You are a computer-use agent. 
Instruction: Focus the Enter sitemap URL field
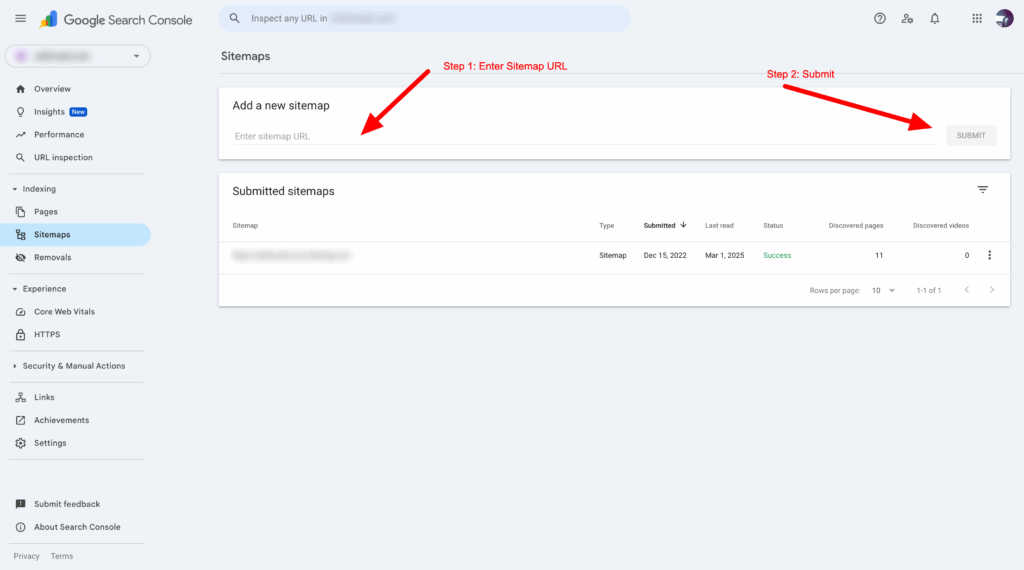(x=584, y=136)
